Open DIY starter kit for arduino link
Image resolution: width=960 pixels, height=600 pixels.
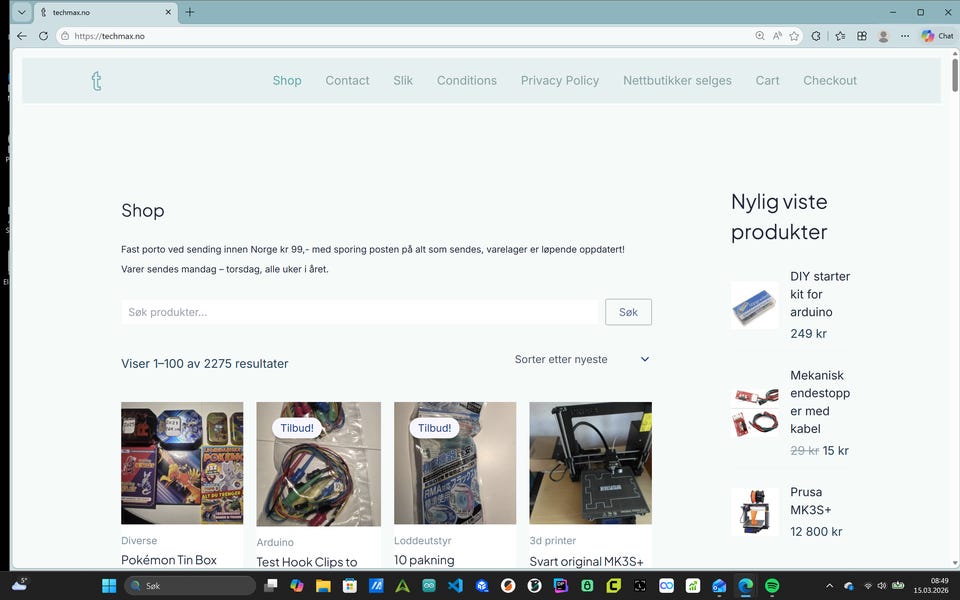(820, 294)
